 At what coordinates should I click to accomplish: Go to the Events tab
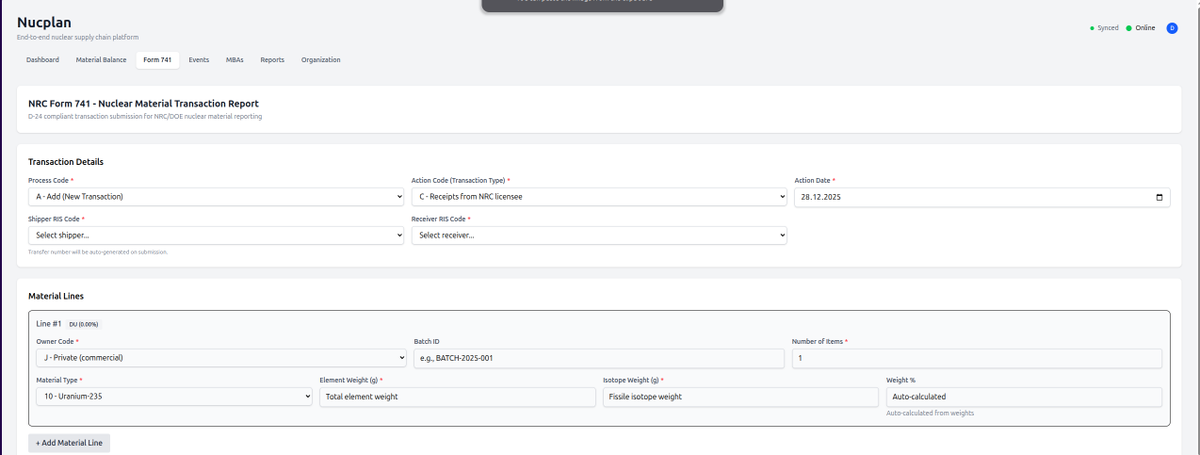coord(199,60)
